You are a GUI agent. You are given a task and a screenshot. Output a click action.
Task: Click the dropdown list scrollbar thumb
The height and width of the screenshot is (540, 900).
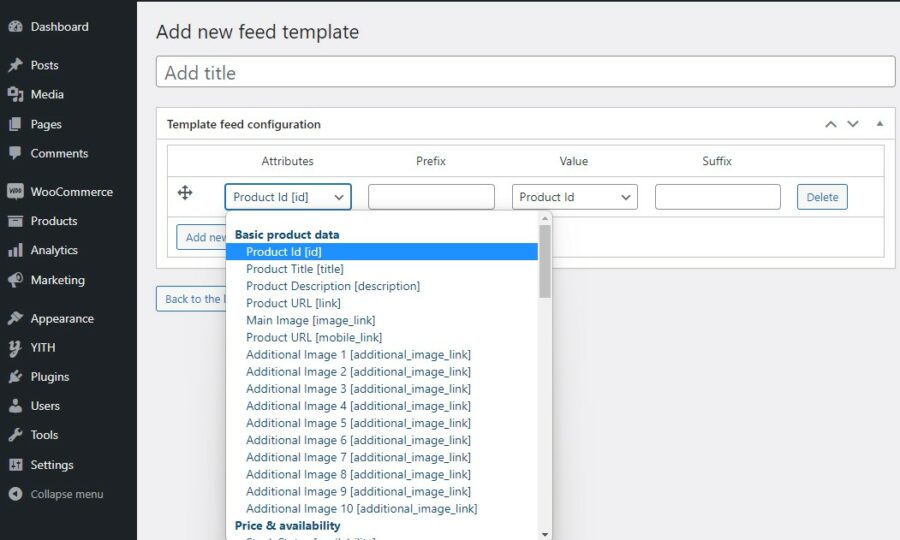coord(545,261)
